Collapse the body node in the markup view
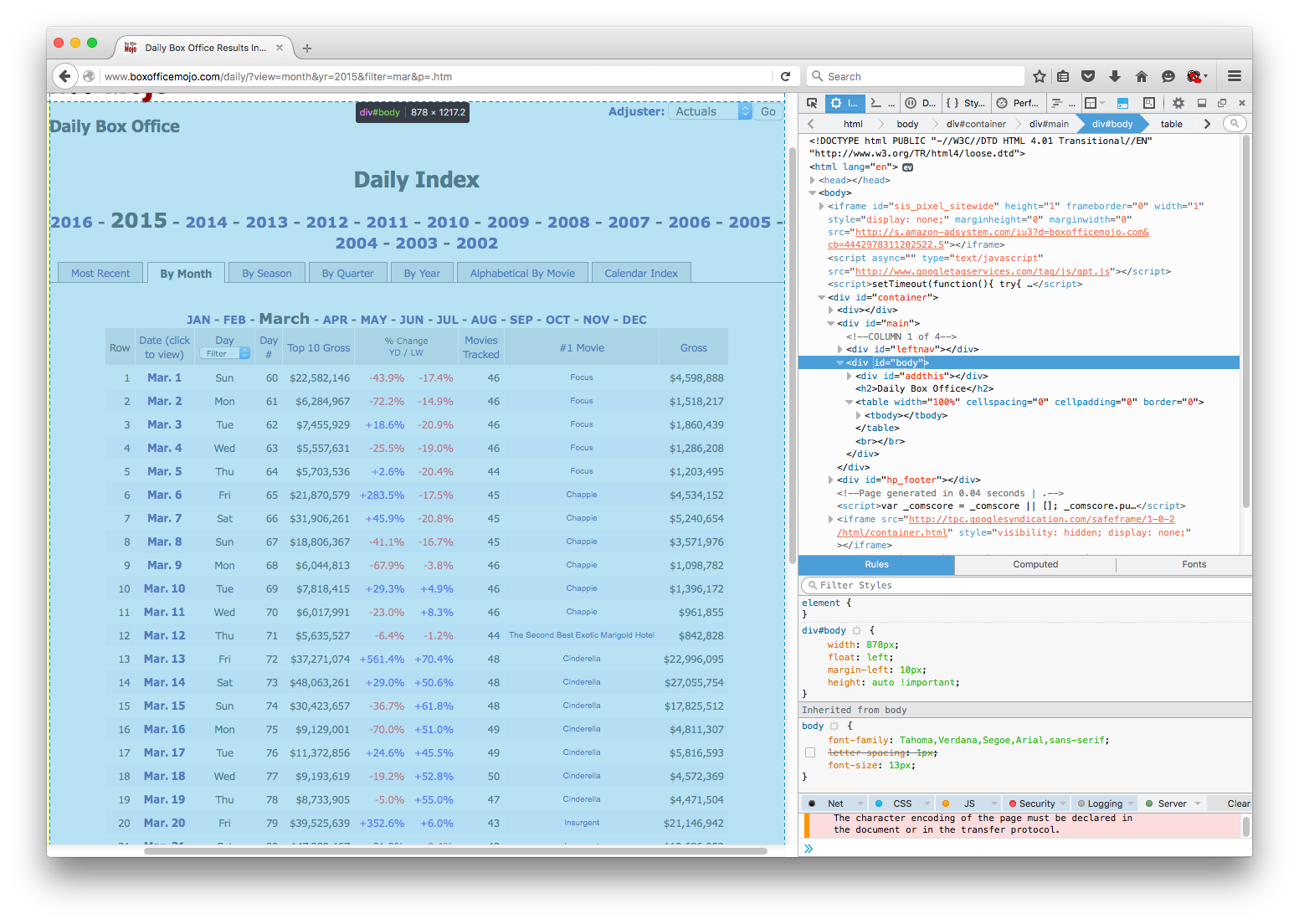 [x=813, y=193]
